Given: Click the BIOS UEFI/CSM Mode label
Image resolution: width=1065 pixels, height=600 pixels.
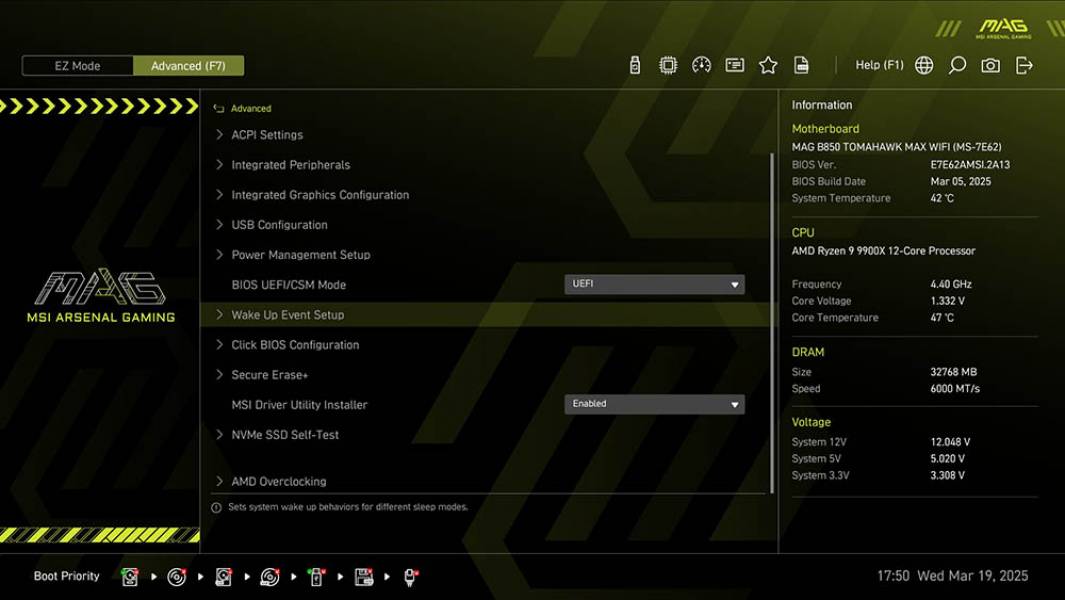Looking at the screenshot, I should (x=289, y=285).
